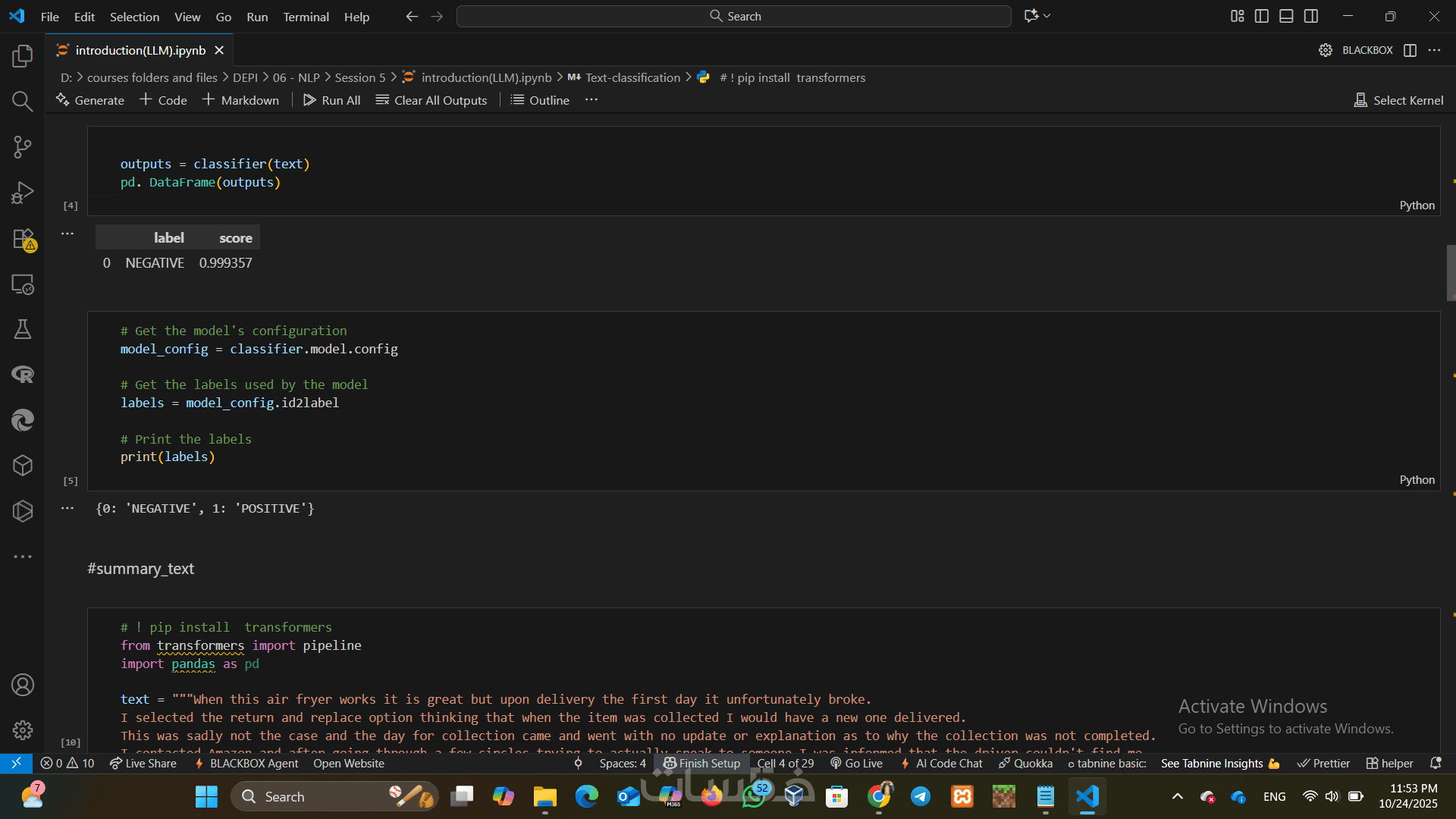The width and height of the screenshot is (1456, 819).
Task: Expand Copilot chat dropdown arrow
Action: pyautogui.click(x=1047, y=16)
